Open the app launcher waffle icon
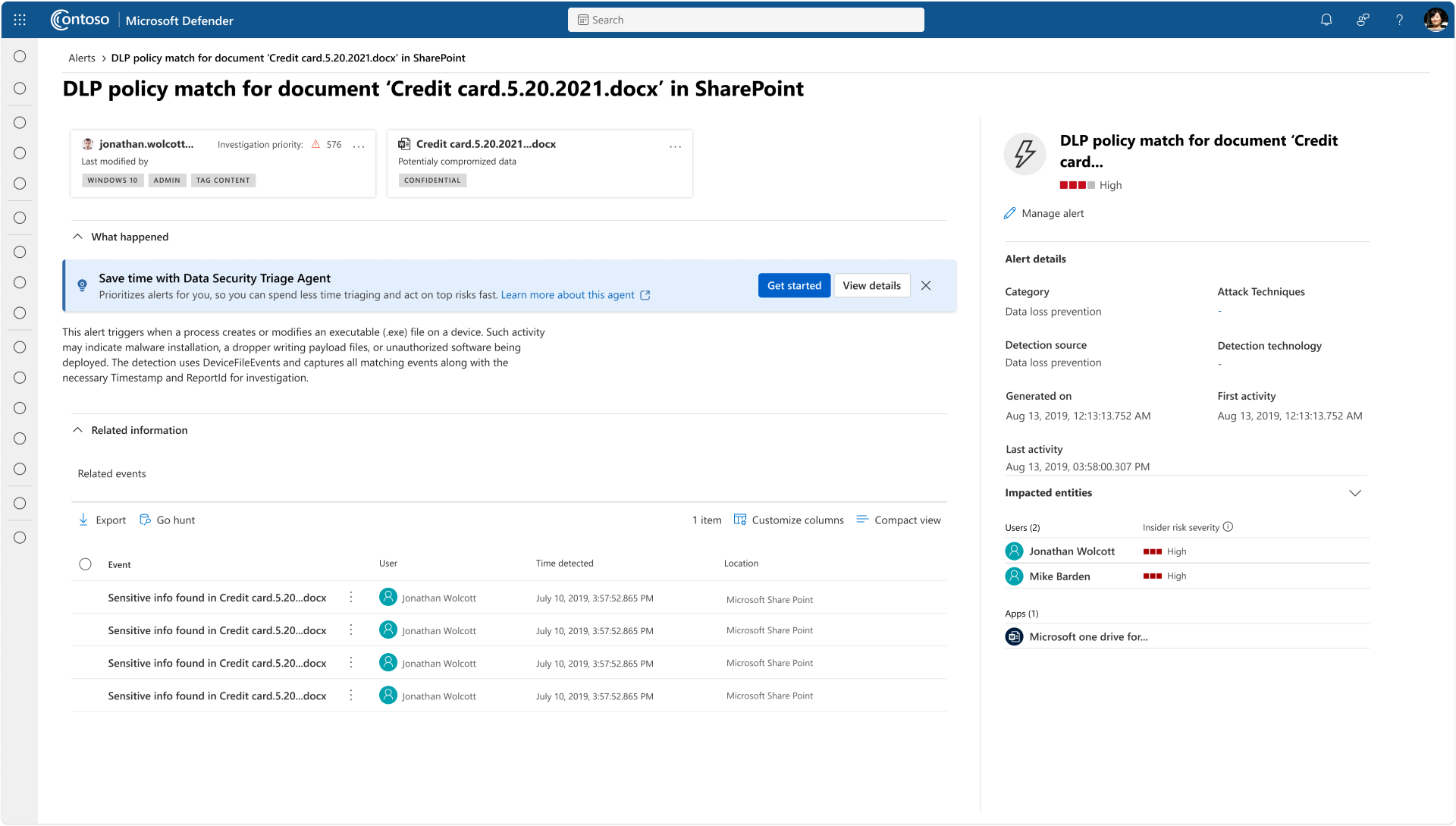1456x826 pixels. click(x=20, y=20)
